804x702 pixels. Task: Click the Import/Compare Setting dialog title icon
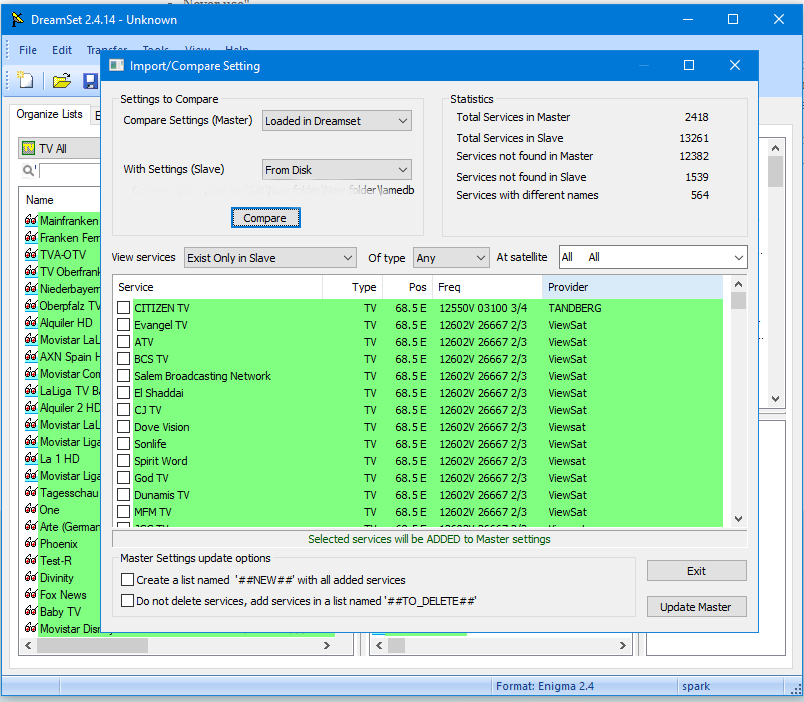pyautogui.click(x=117, y=65)
